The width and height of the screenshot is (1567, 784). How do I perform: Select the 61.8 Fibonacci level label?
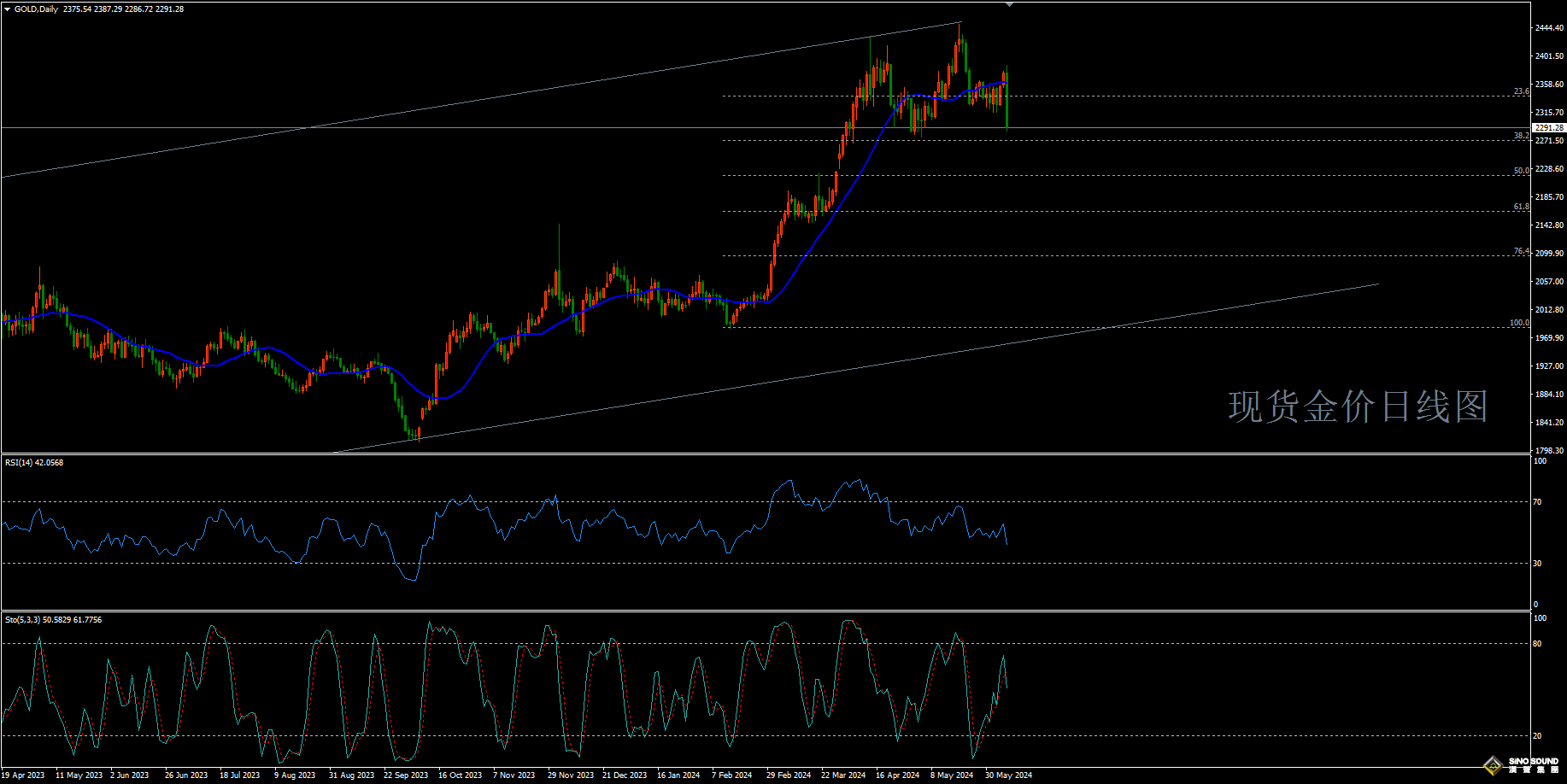(1521, 207)
